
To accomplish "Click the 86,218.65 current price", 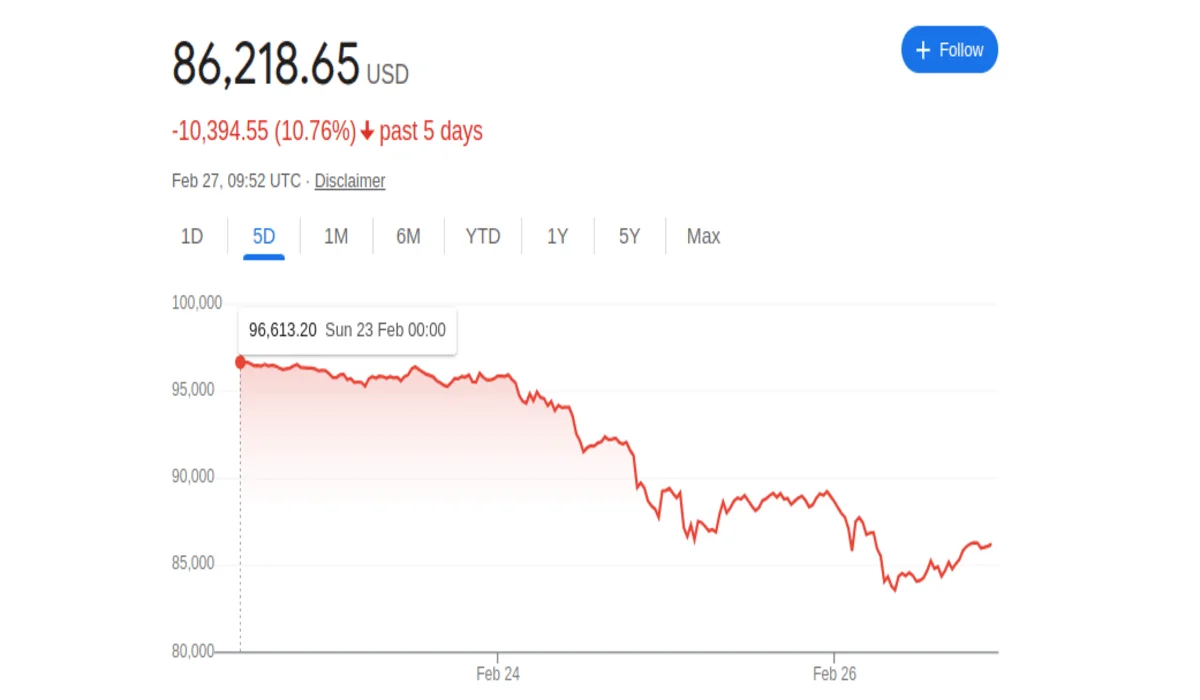I will 265,66.
